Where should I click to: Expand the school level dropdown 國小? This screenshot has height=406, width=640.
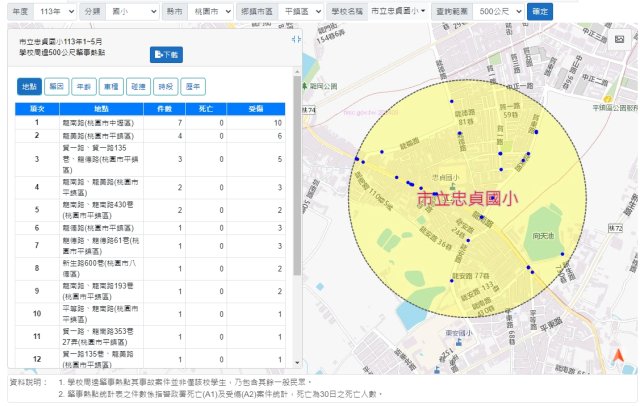coord(132,10)
